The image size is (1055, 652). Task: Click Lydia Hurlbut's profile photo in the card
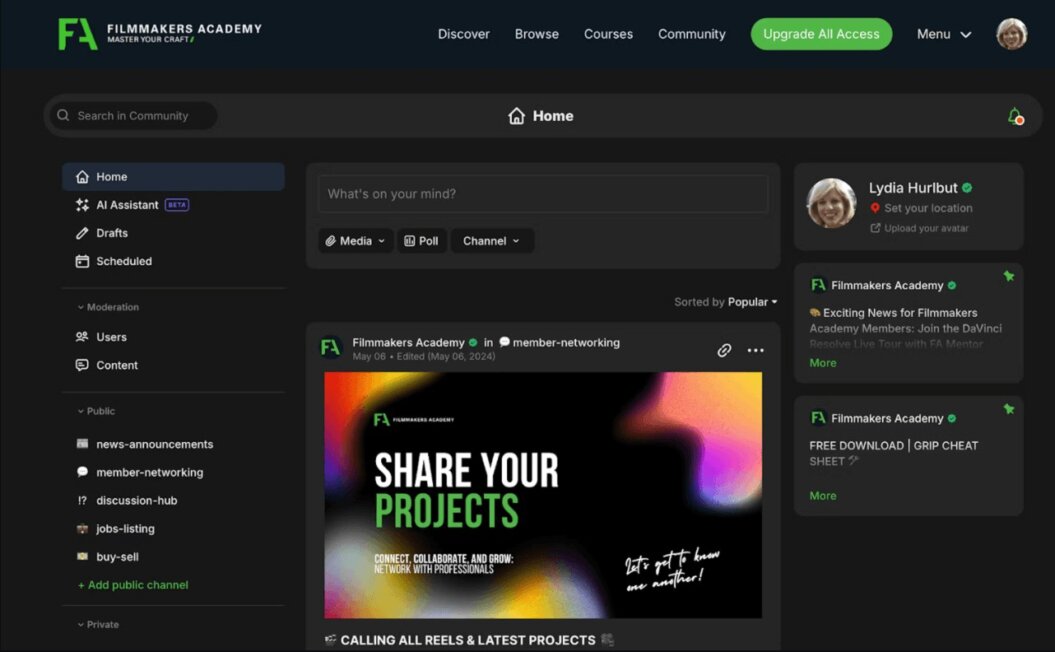pyautogui.click(x=832, y=203)
